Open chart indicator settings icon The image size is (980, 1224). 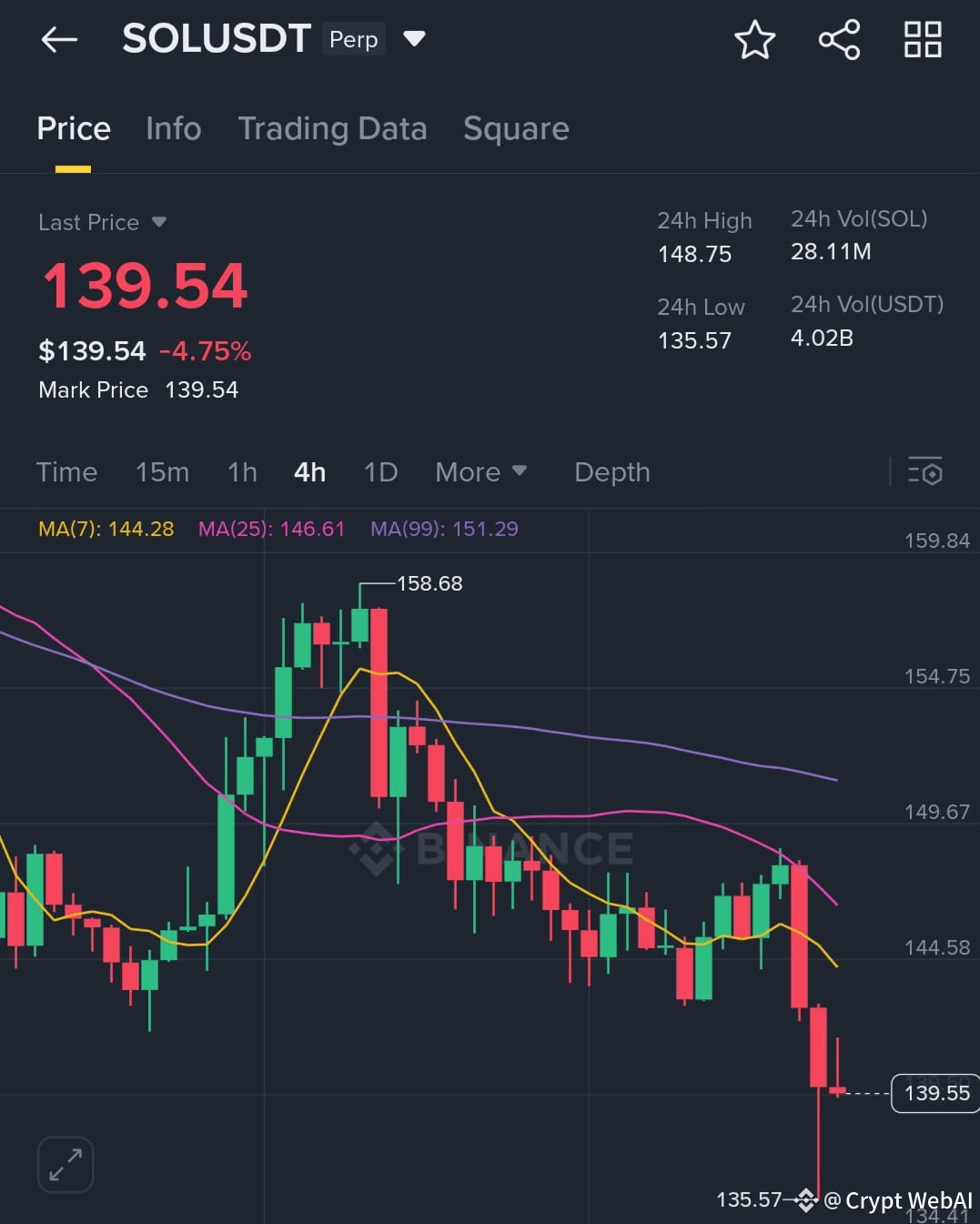(x=925, y=471)
